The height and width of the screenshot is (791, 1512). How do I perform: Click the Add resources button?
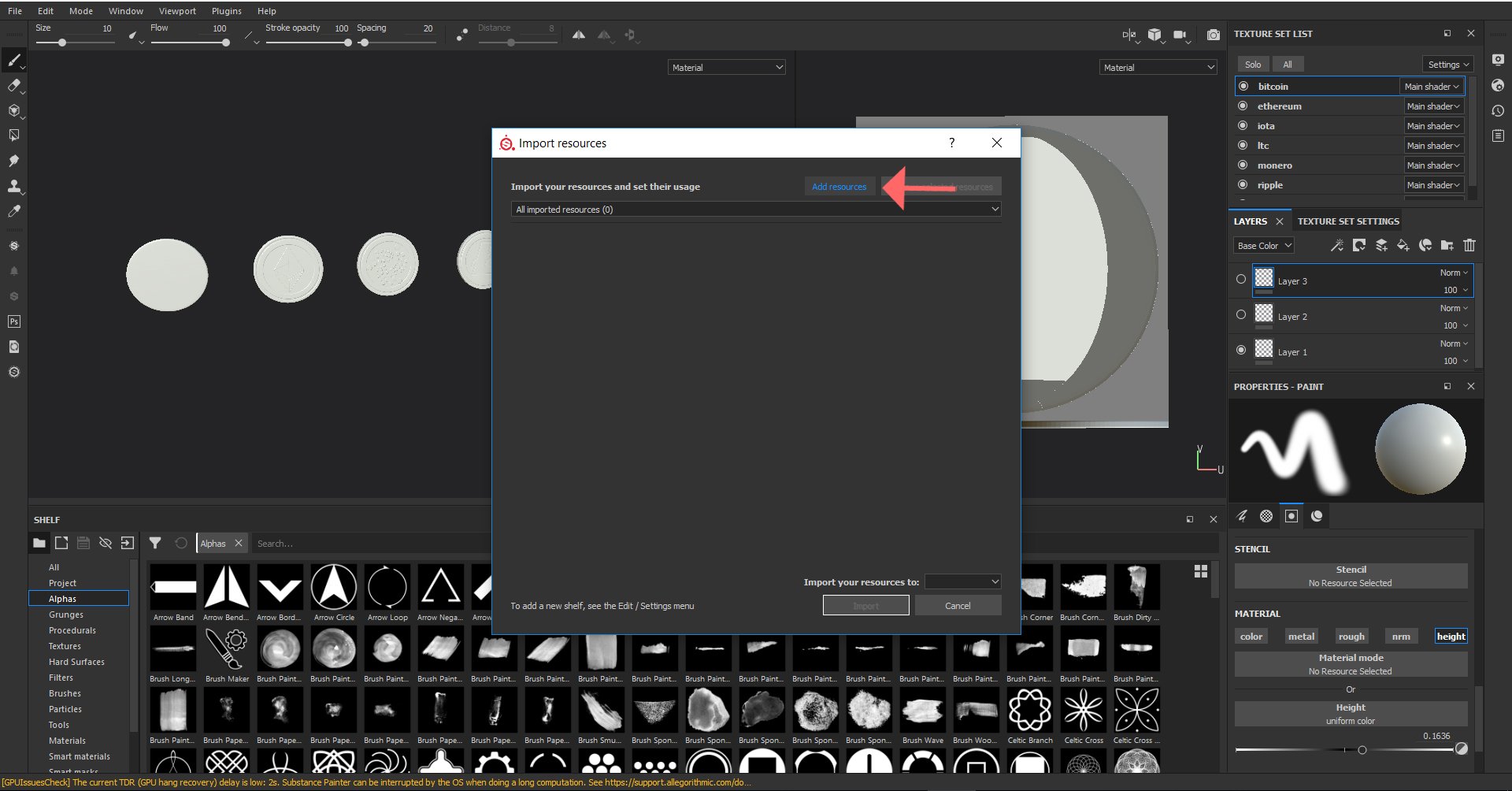pyautogui.click(x=839, y=187)
